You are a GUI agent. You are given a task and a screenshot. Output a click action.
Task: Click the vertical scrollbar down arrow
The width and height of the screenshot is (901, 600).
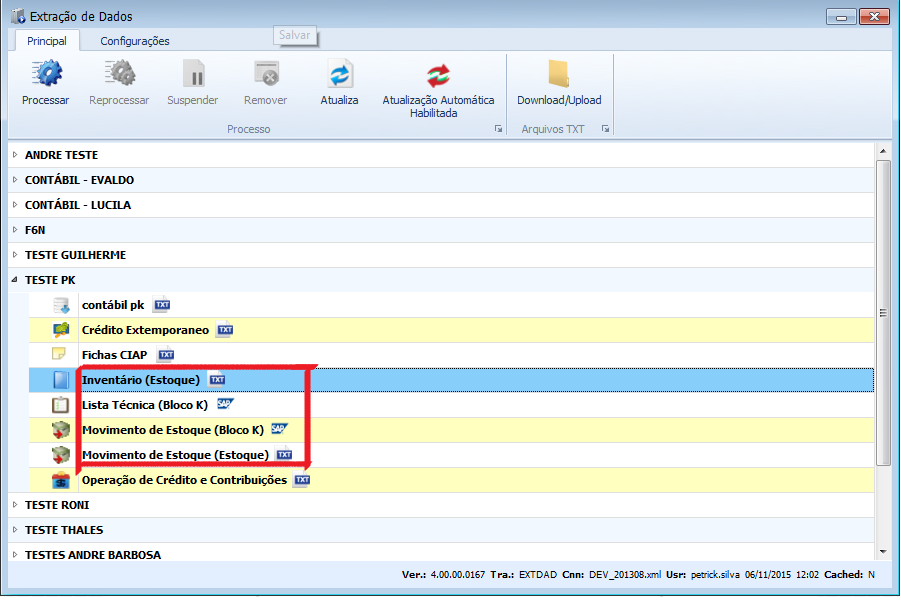(882, 551)
